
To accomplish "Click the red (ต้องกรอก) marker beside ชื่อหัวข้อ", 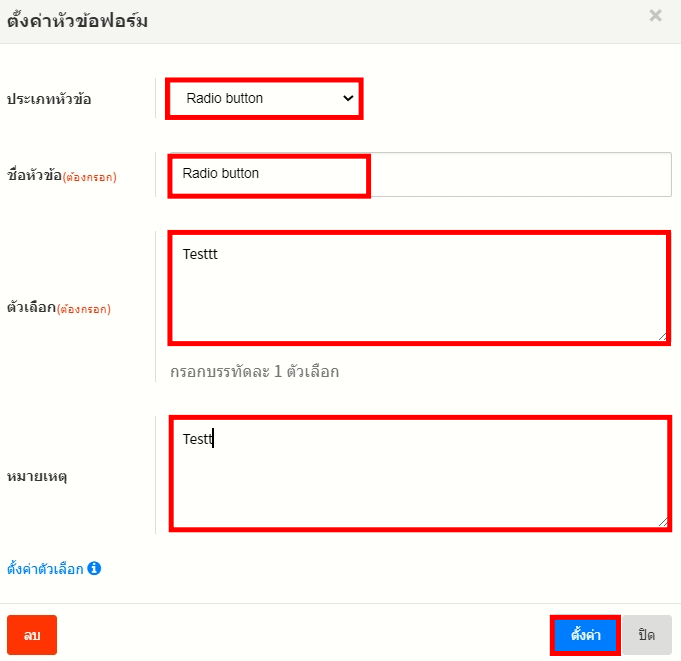I will click(90, 178).
